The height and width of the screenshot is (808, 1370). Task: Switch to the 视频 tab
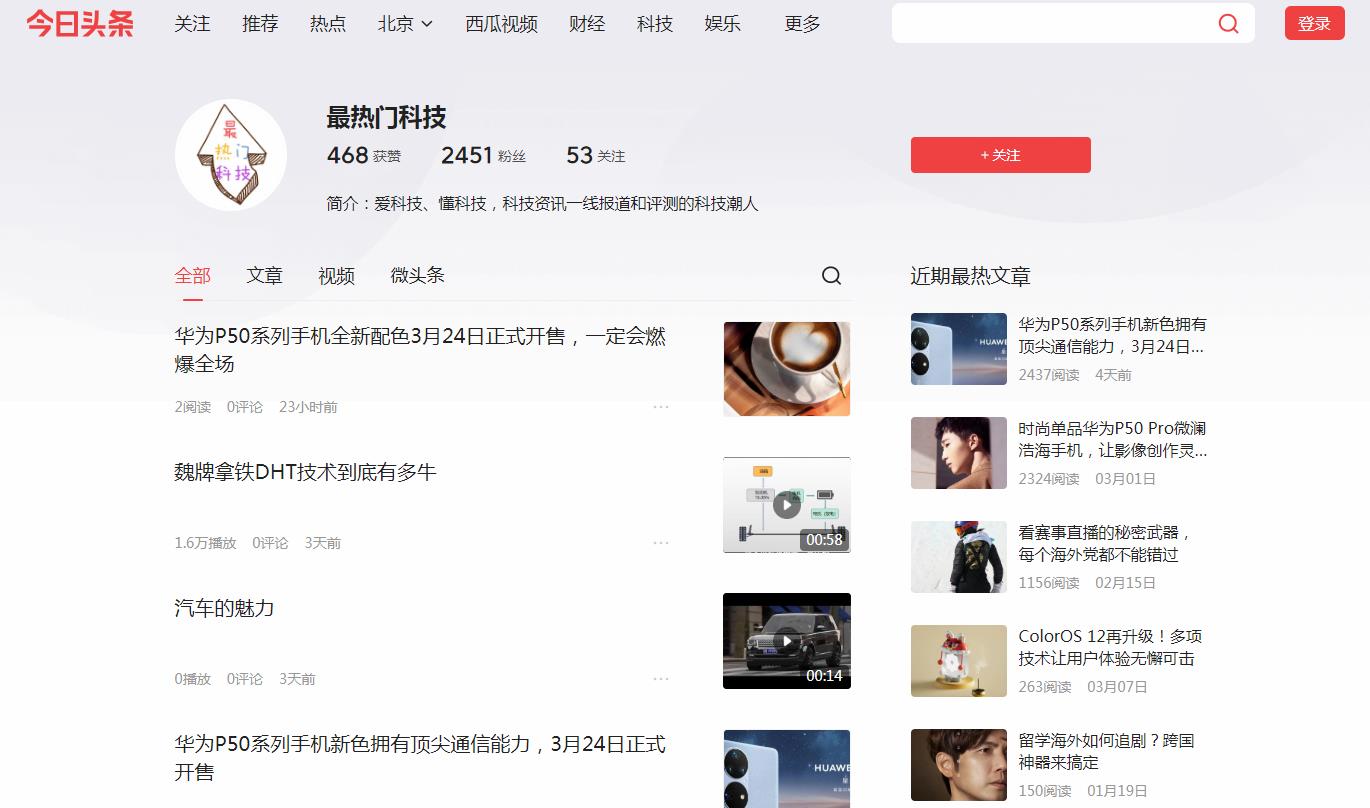(337, 276)
